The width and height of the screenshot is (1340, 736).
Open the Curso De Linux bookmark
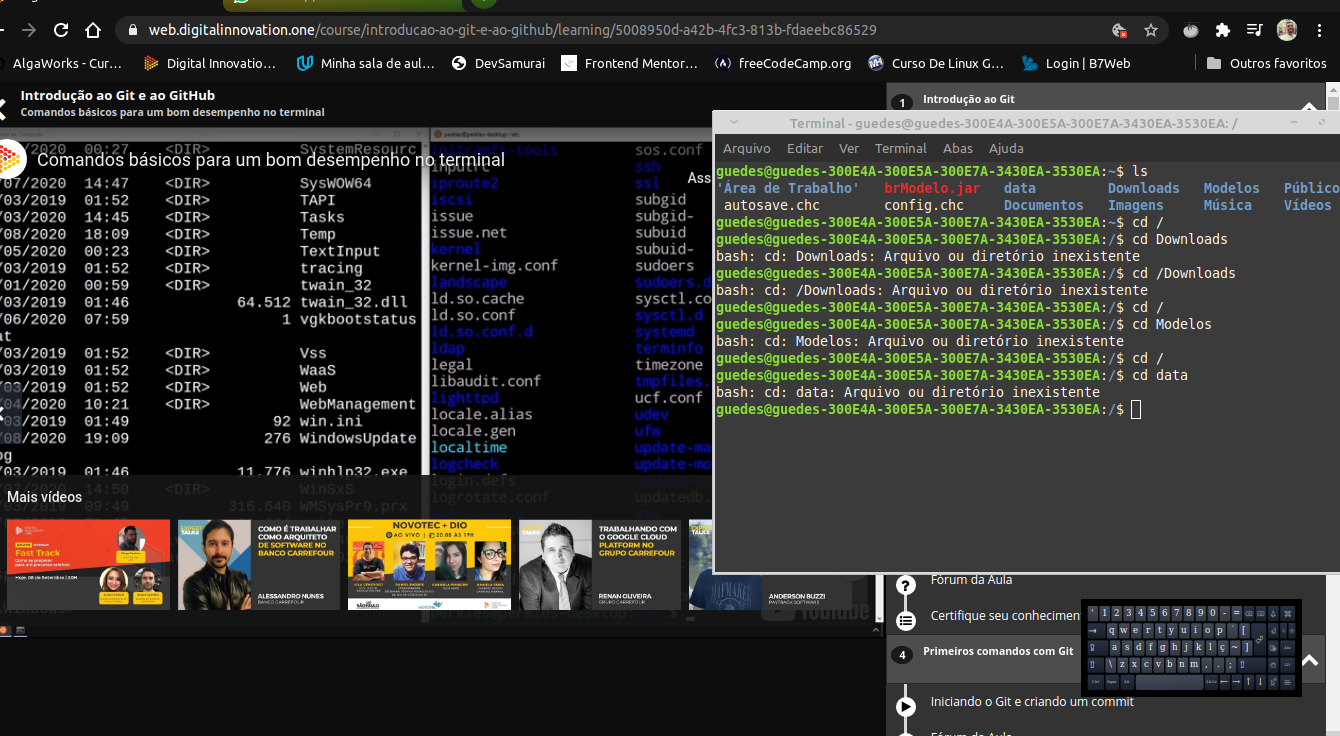pyautogui.click(x=937, y=63)
